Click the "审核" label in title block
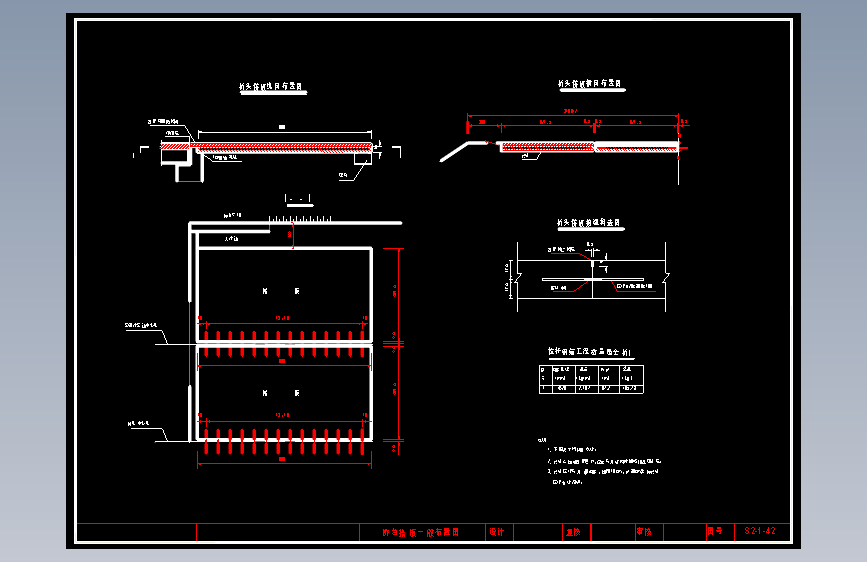The image size is (867, 562). 644,532
